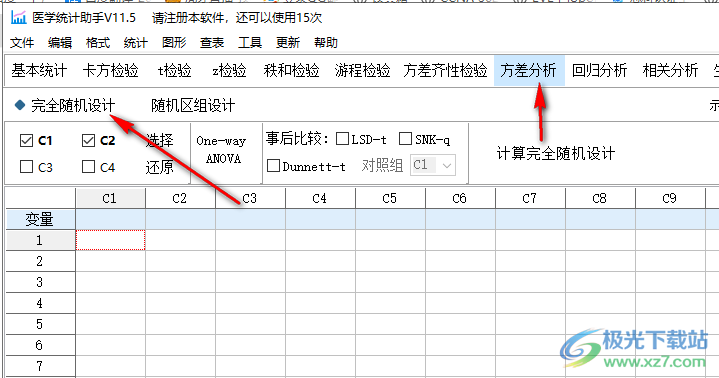Select row header 4
This screenshot has height=378, width=719.
point(40,303)
